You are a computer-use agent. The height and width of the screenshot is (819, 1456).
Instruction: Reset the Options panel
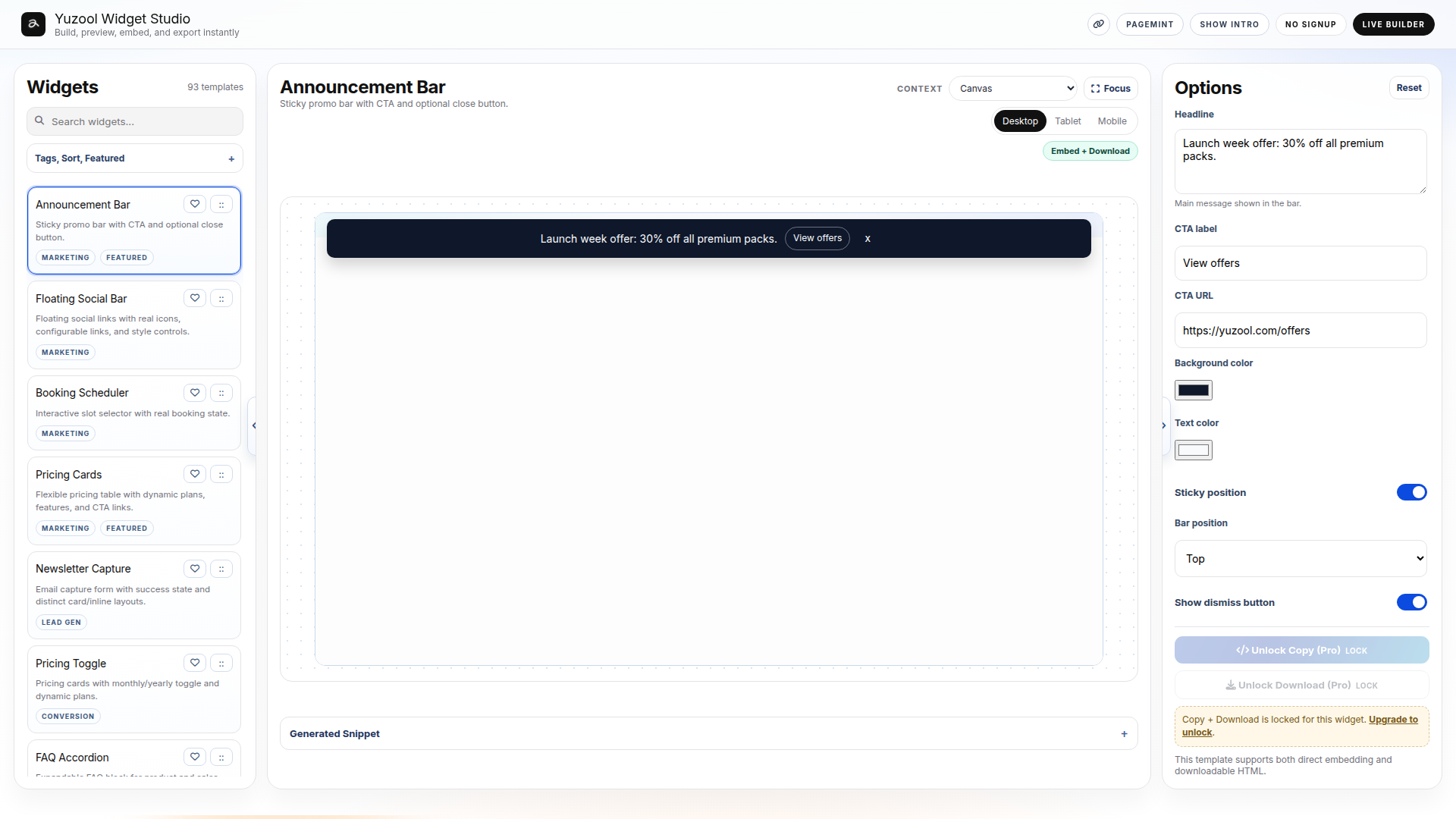1409,88
